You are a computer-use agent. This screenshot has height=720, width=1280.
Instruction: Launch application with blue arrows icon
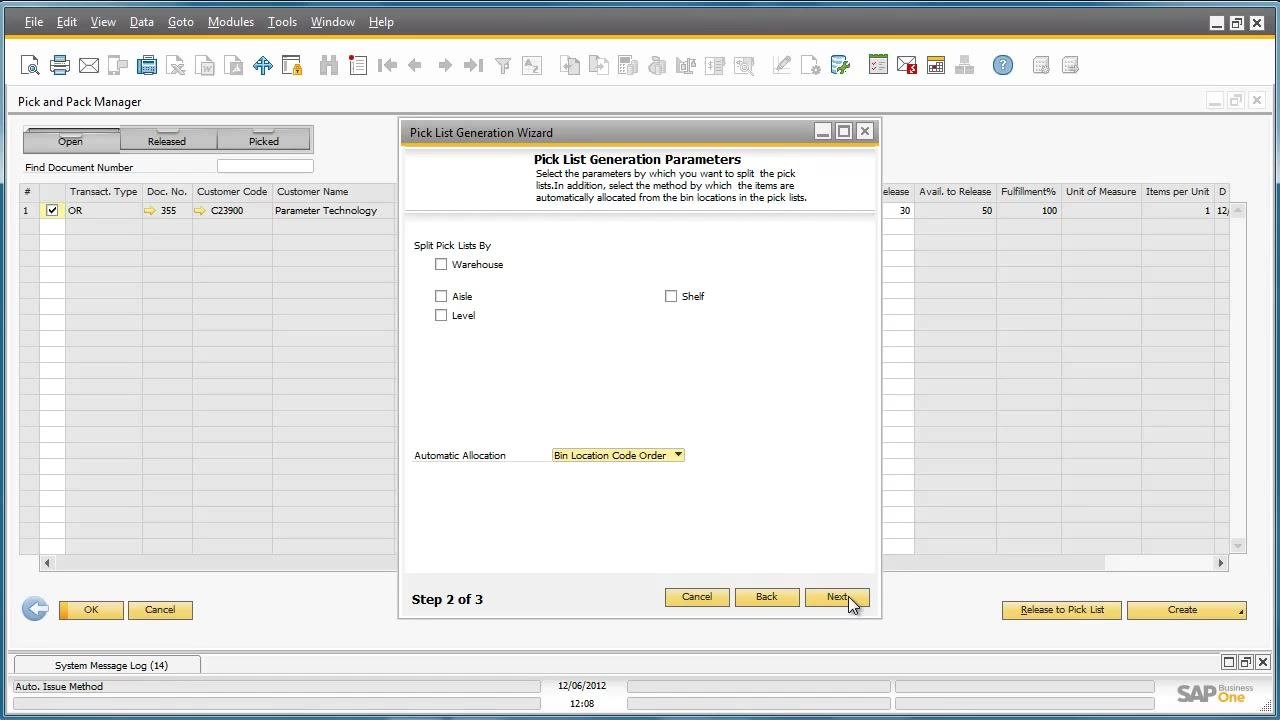coord(263,66)
